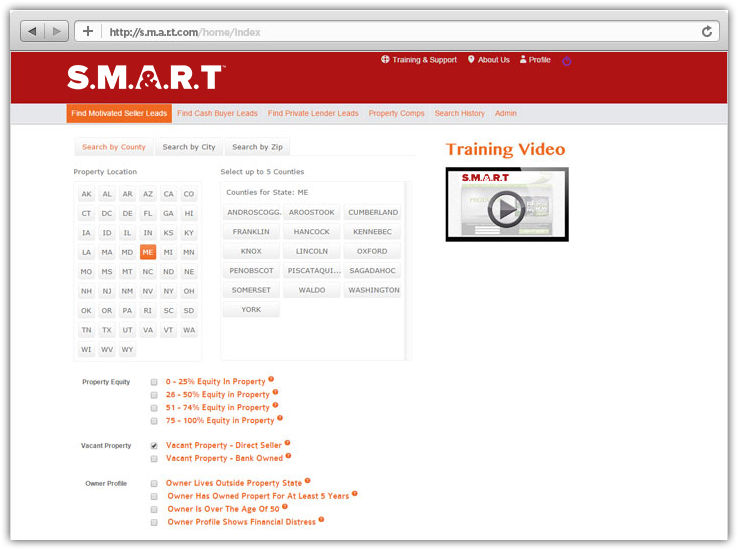Click info icon beside 26 - 50% Equity
This screenshot has height=550, width=738.
pyautogui.click(x=275, y=391)
